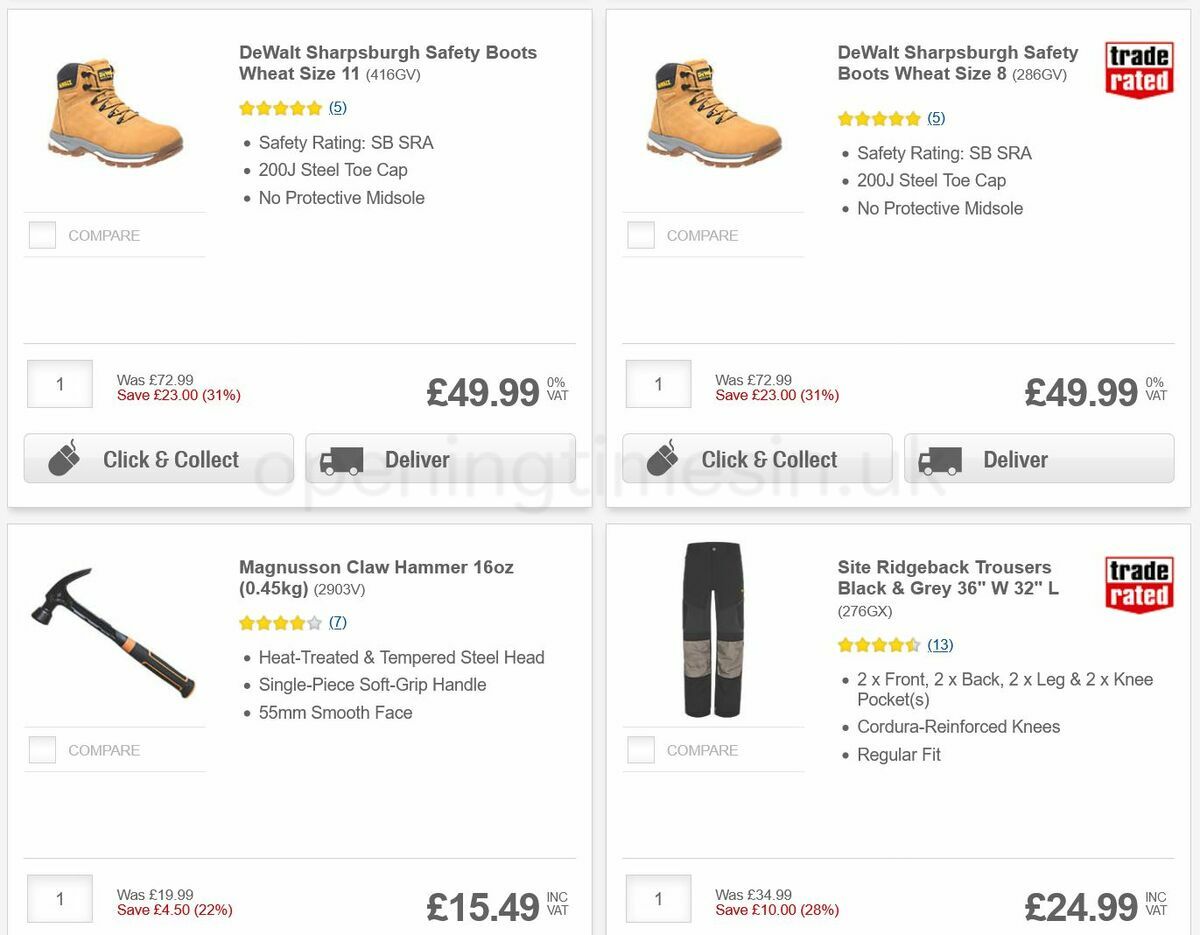Click the Click & Collect mouse icon for Size 8 boots
Image resolution: width=1200 pixels, height=935 pixels.
tap(663, 459)
